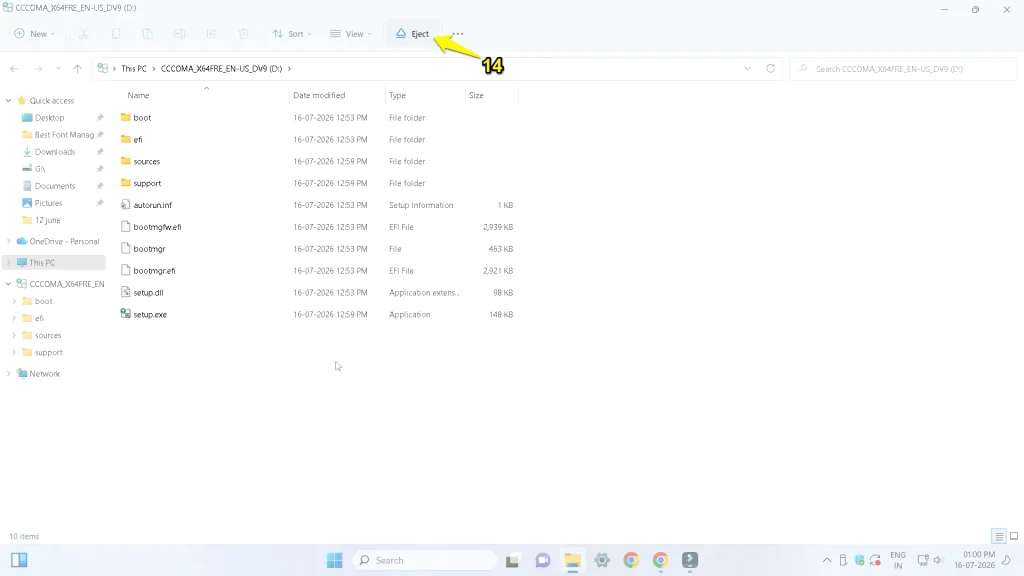
Task: Expand the address bar history dropdown
Action: pos(748,69)
